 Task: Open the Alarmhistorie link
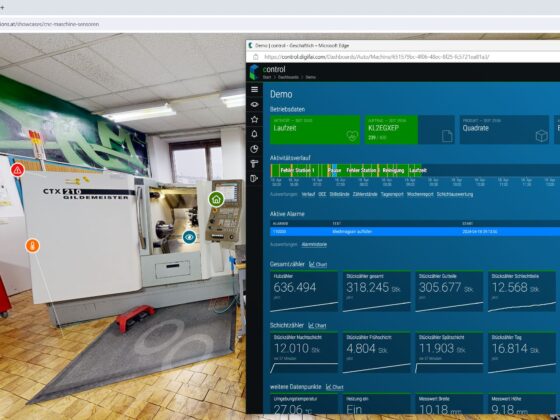pos(314,245)
